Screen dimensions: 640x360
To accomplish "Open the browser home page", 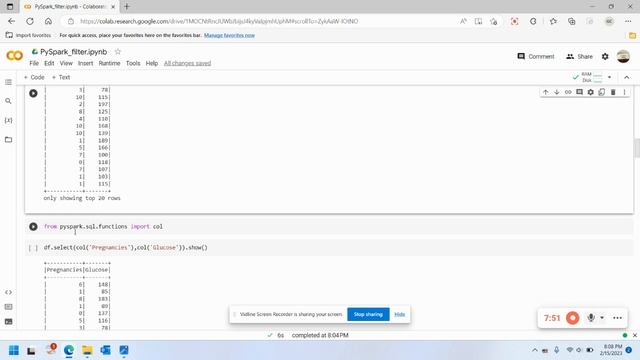I will coord(48,21).
